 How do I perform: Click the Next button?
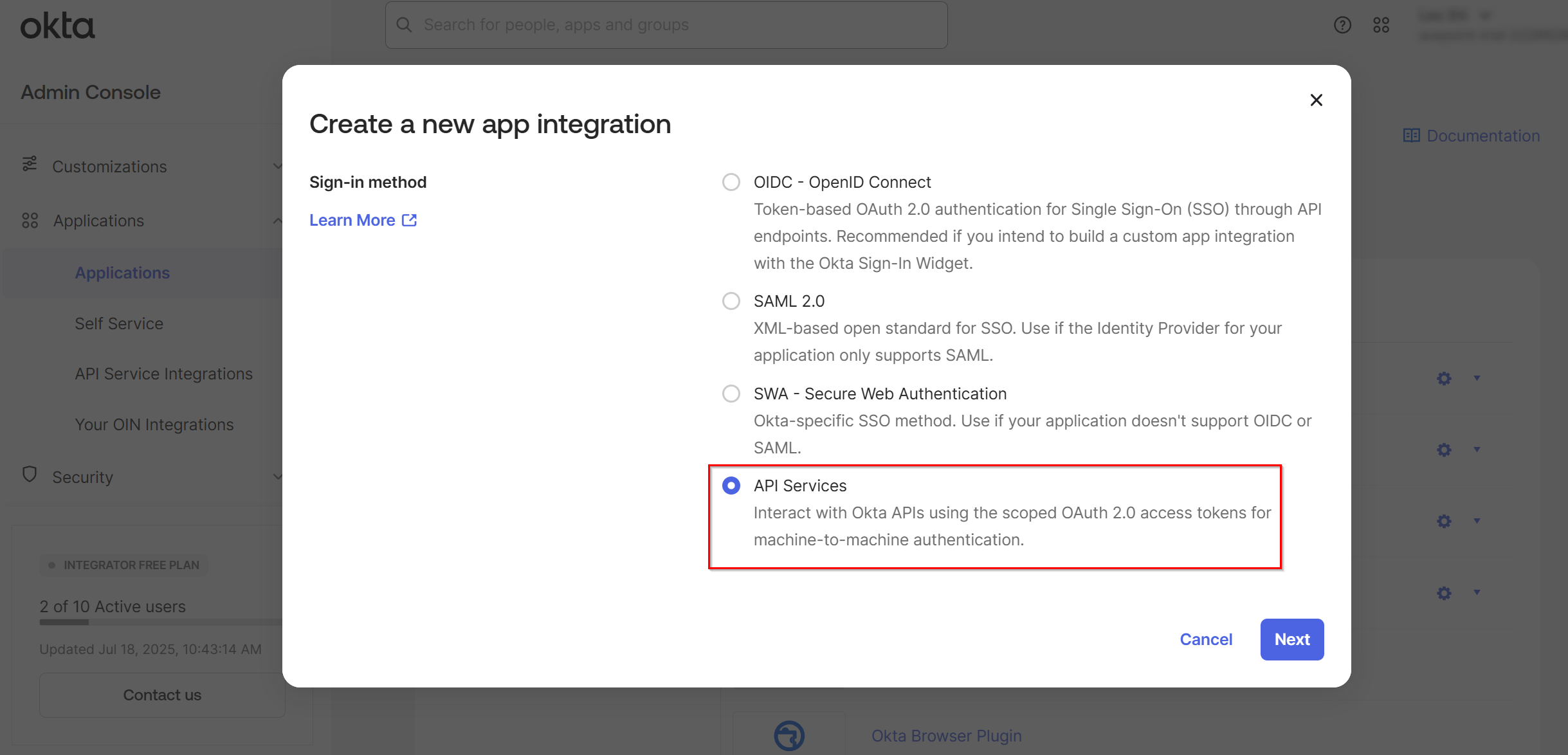pyautogui.click(x=1291, y=639)
